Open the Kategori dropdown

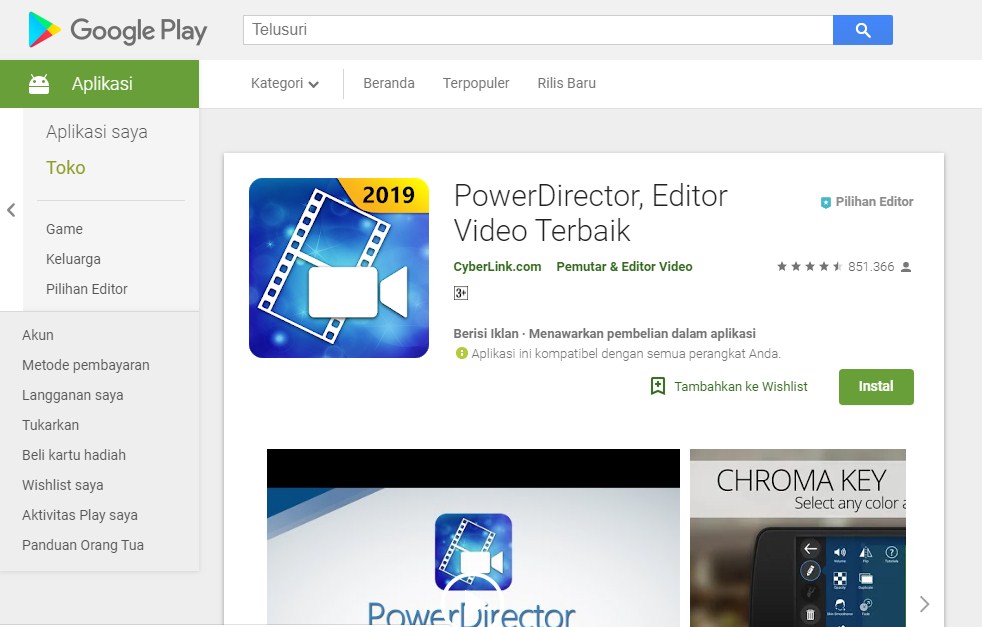[285, 83]
